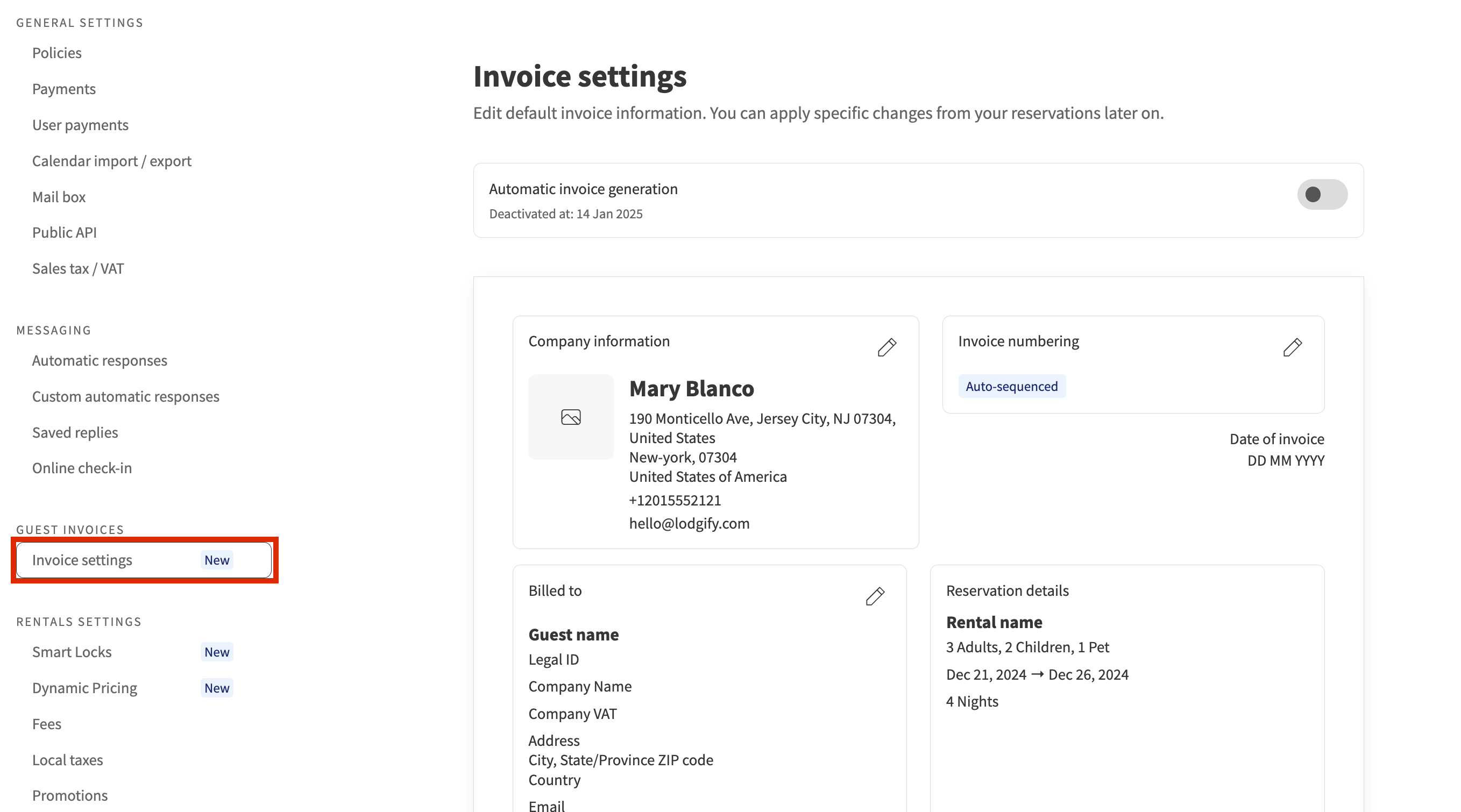Toggle Automatic invoice generation switch
The height and width of the screenshot is (812, 1461).
1322,195
